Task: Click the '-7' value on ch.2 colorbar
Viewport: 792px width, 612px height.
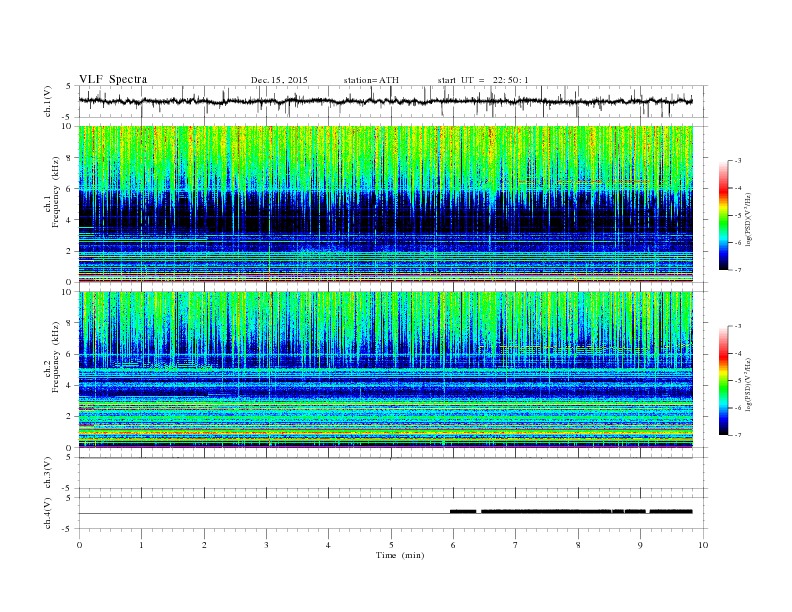Action: click(x=738, y=435)
